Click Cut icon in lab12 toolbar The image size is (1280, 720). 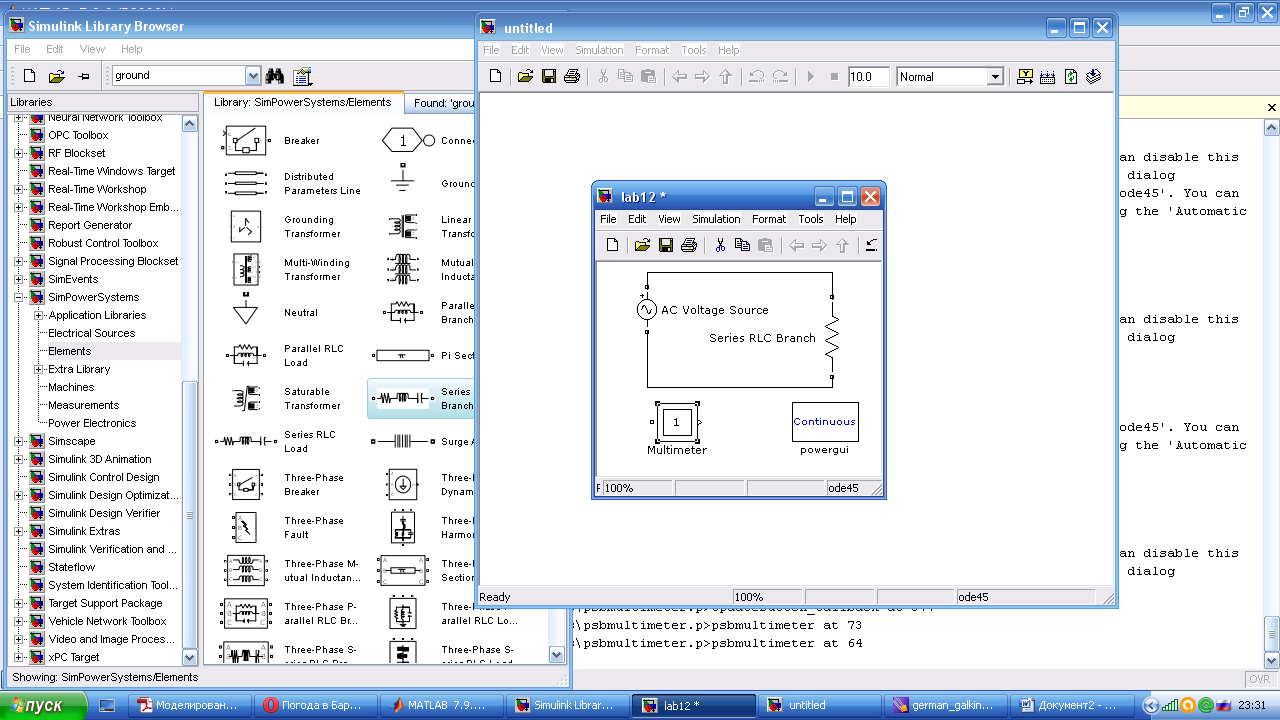(x=719, y=245)
